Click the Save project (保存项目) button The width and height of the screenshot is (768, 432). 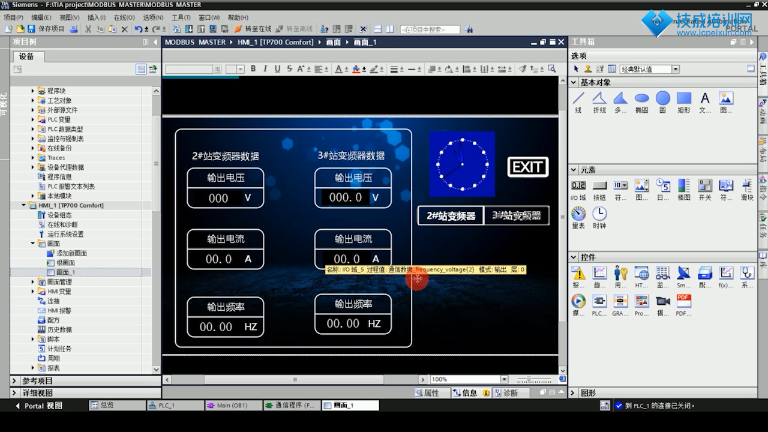(x=46, y=29)
